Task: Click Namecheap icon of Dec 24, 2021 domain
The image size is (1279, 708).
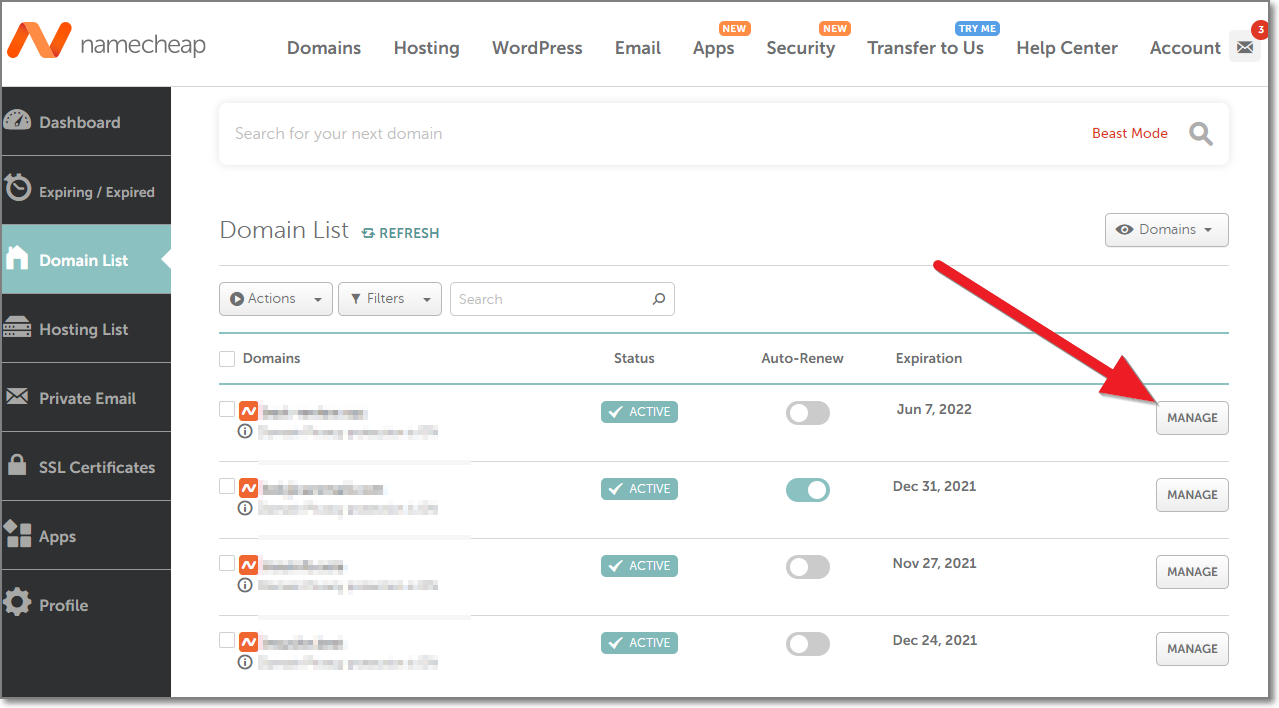Action: click(249, 642)
